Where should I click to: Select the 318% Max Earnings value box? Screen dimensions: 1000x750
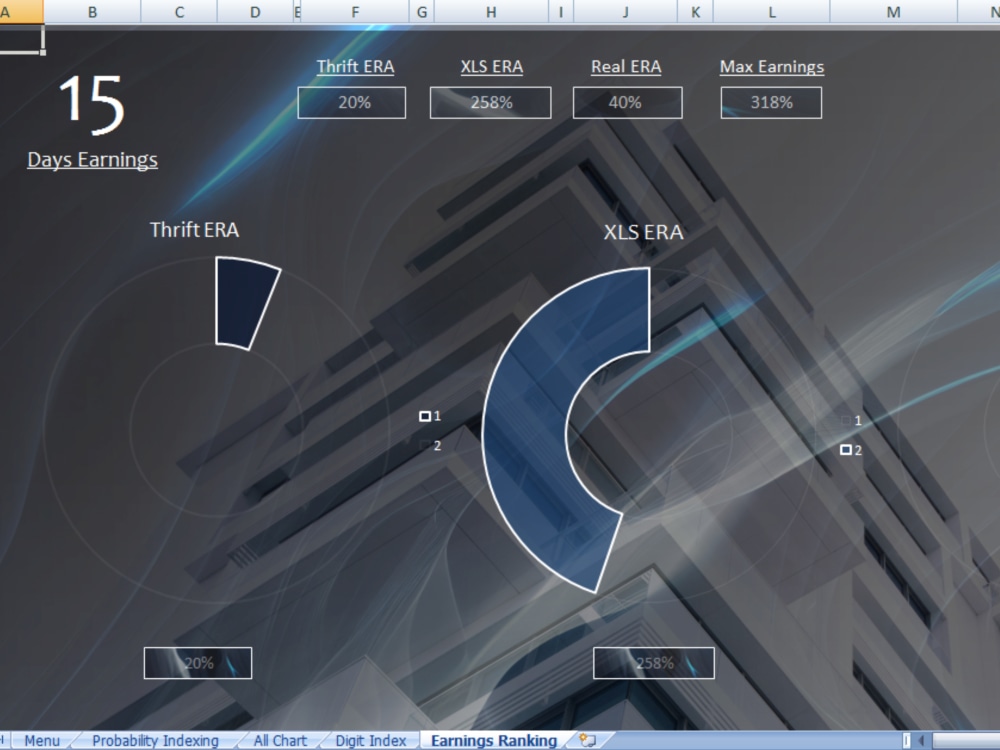point(770,101)
